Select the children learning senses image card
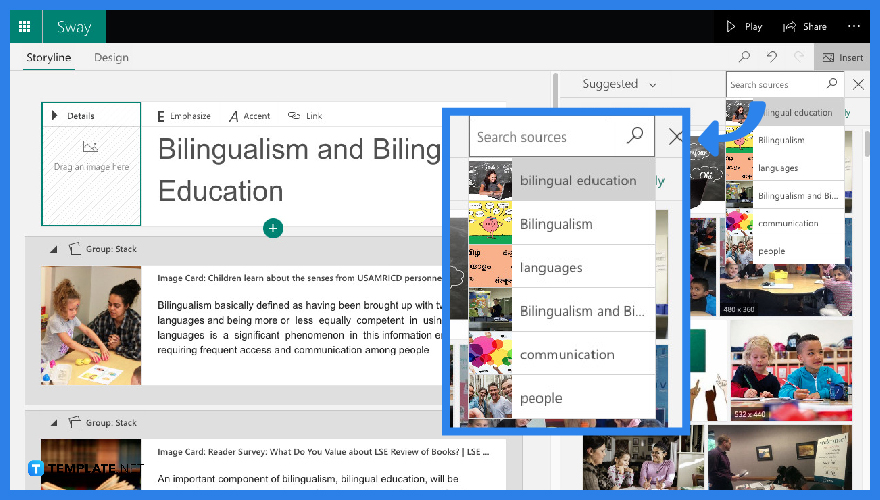This screenshot has width=880, height=500. click(91, 325)
